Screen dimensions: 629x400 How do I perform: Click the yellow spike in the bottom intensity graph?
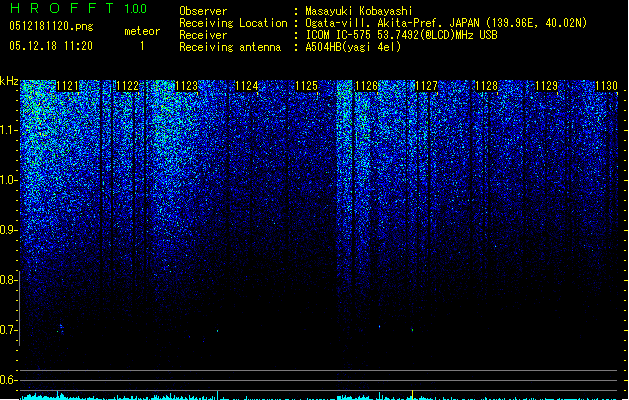point(412,395)
